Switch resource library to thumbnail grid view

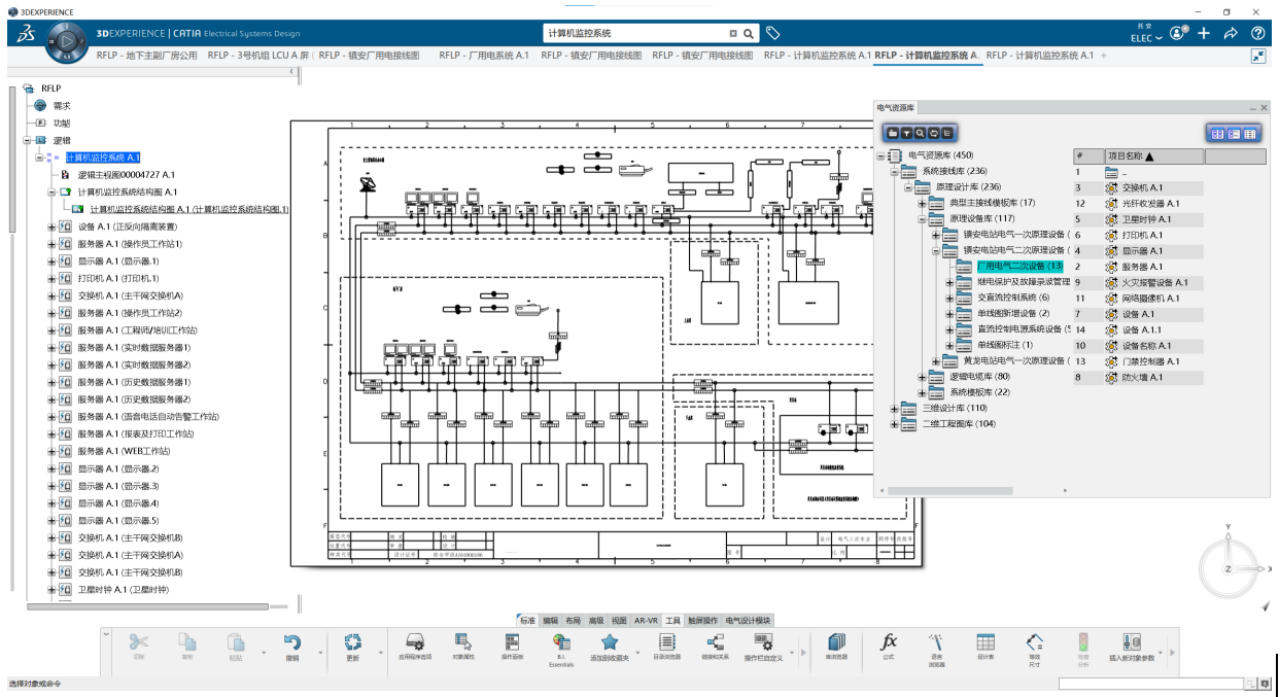1218,133
